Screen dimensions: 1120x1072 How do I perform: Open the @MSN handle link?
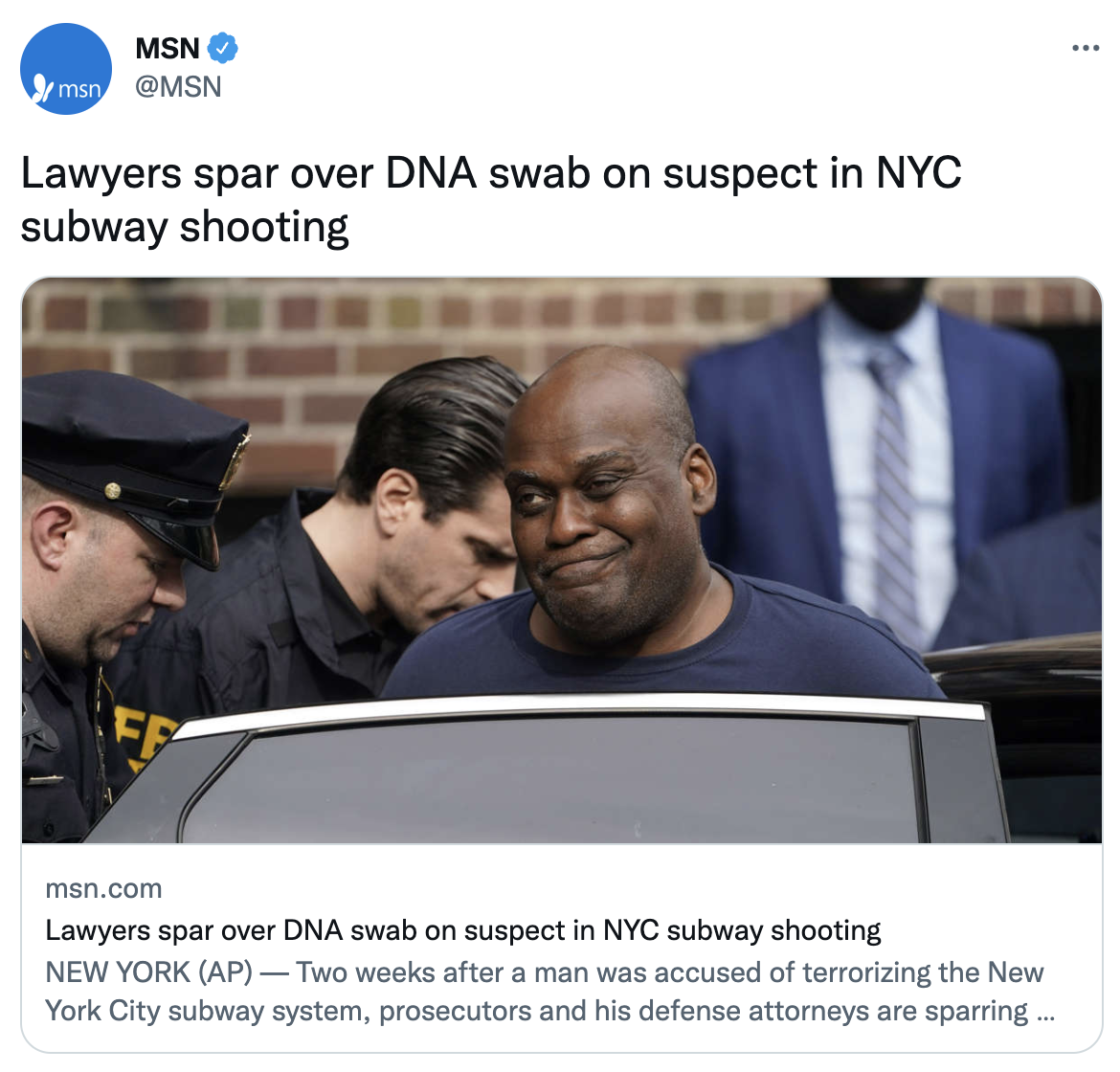click(x=178, y=86)
